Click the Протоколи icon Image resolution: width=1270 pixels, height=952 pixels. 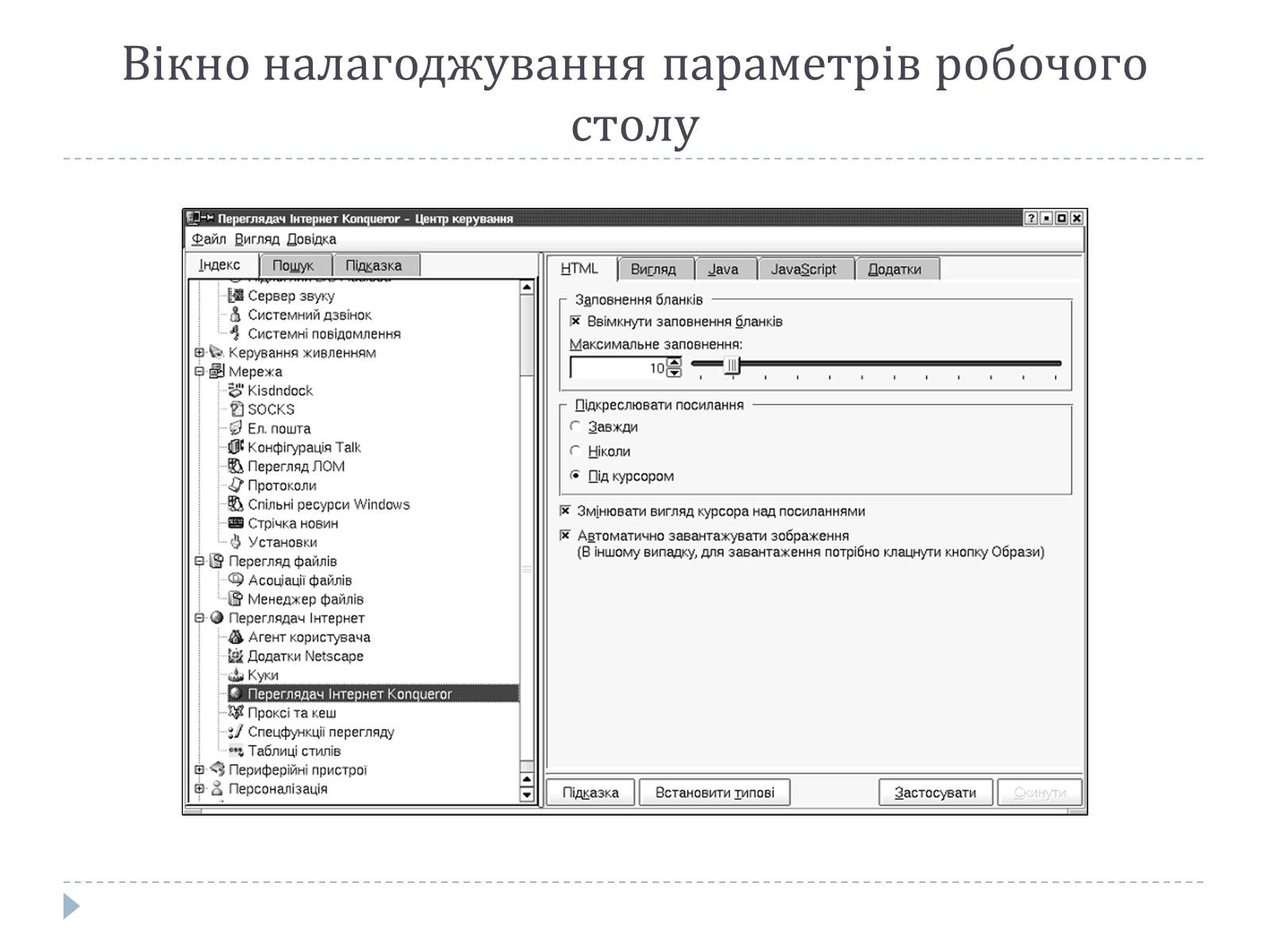(x=235, y=486)
